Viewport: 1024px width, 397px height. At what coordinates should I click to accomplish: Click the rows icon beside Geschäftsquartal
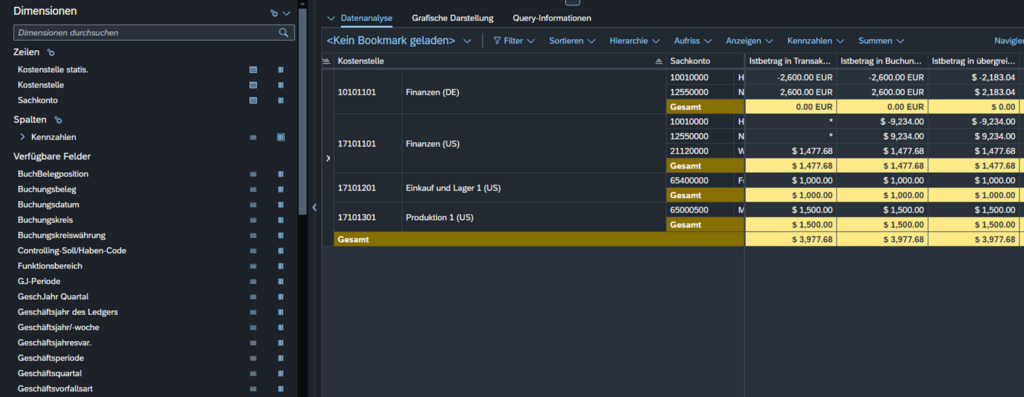(x=253, y=373)
